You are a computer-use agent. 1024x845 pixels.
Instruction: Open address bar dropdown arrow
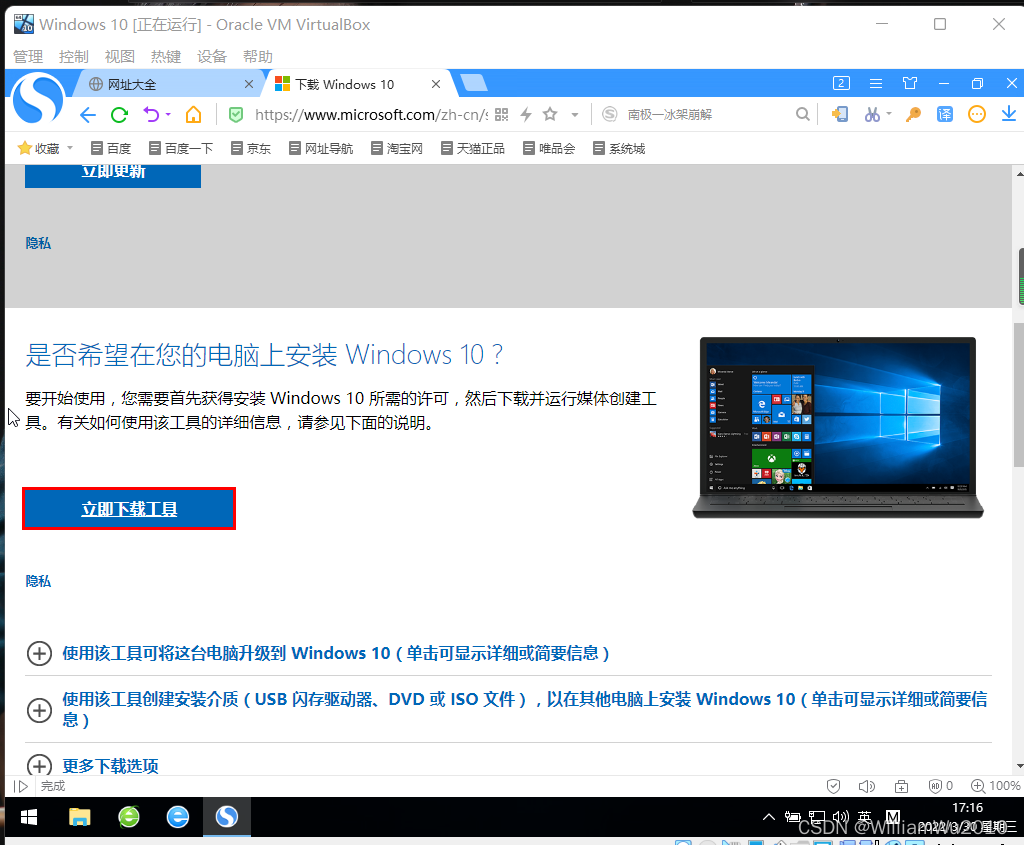point(575,115)
